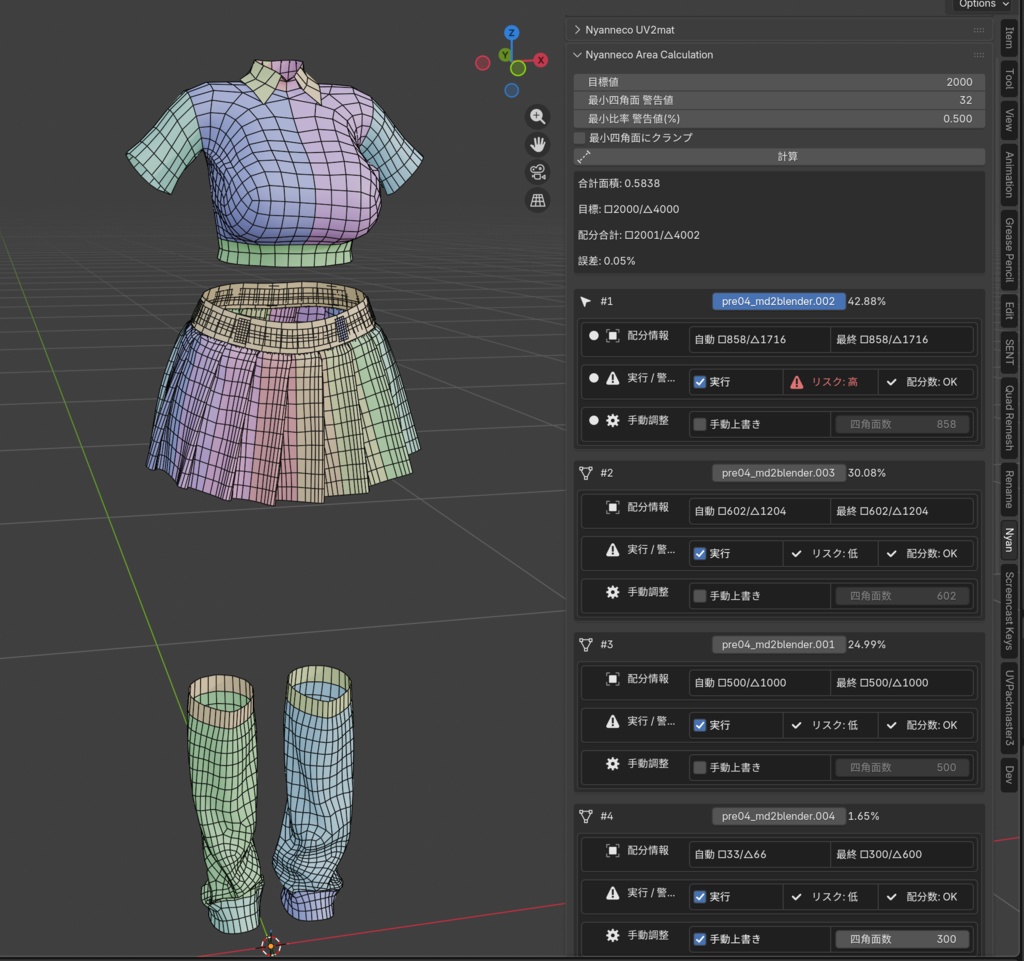Click the mesh icon beside #2
This screenshot has height=961, width=1024.
(586, 473)
